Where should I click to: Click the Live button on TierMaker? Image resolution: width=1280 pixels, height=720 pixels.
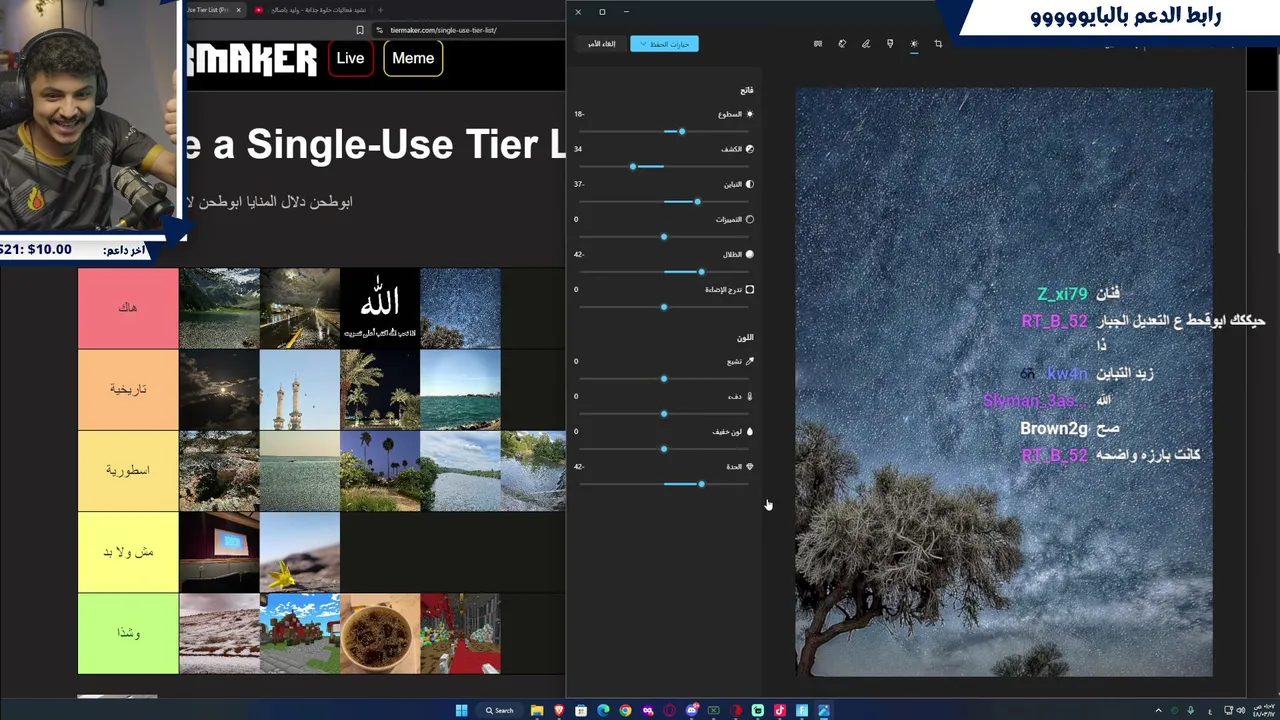pos(350,58)
